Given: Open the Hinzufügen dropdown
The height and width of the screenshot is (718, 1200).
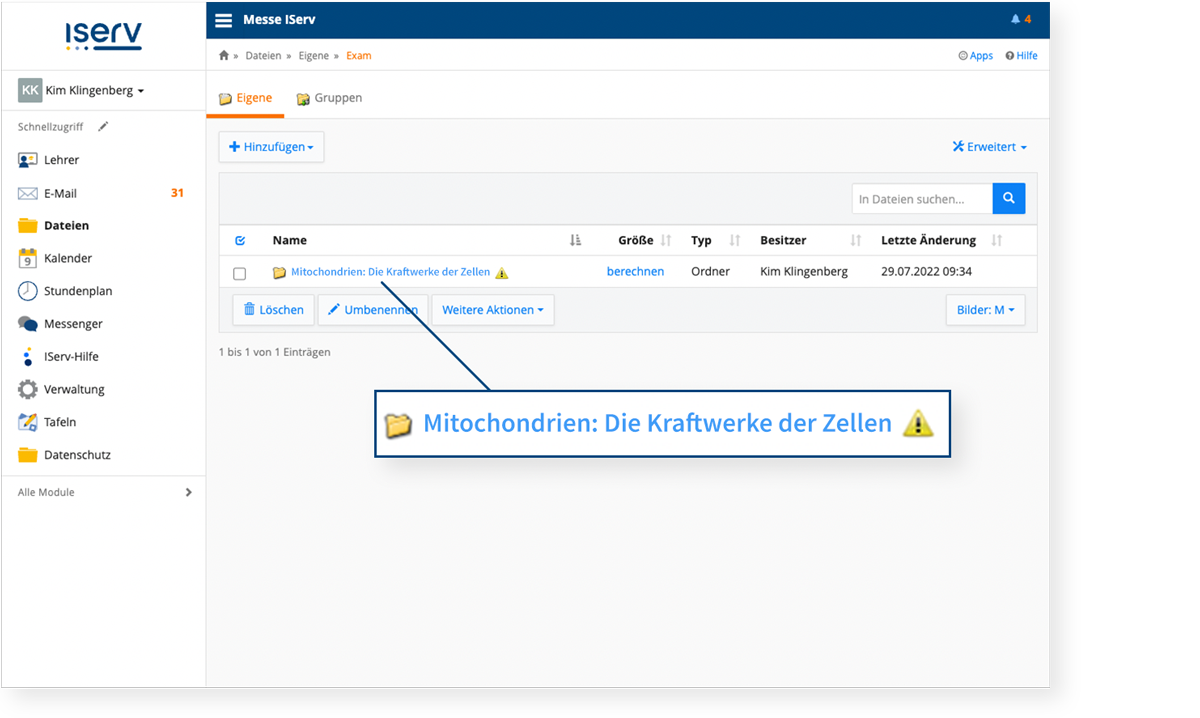Looking at the screenshot, I should (x=271, y=147).
